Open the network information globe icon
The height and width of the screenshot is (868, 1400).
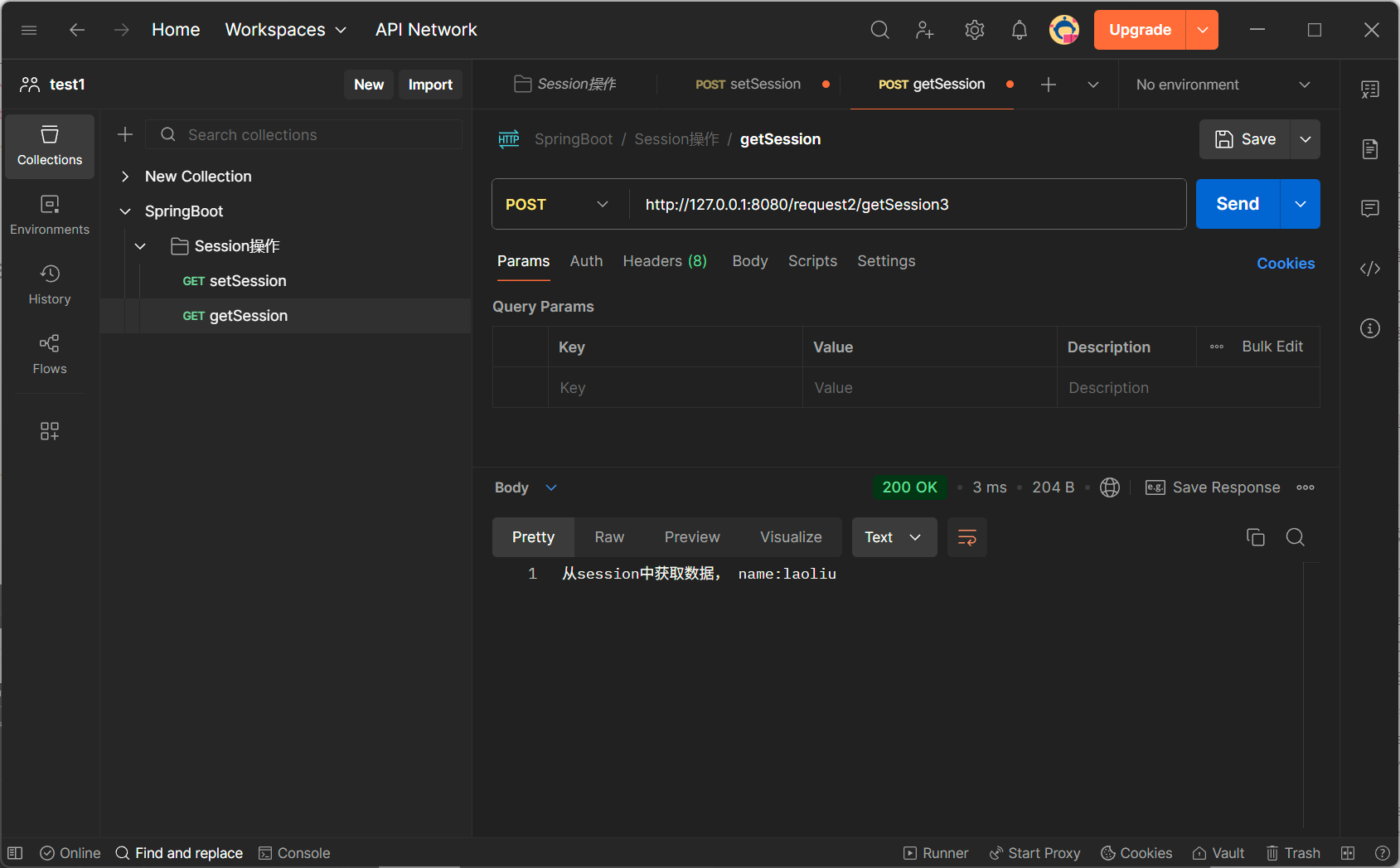click(x=1110, y=487)
